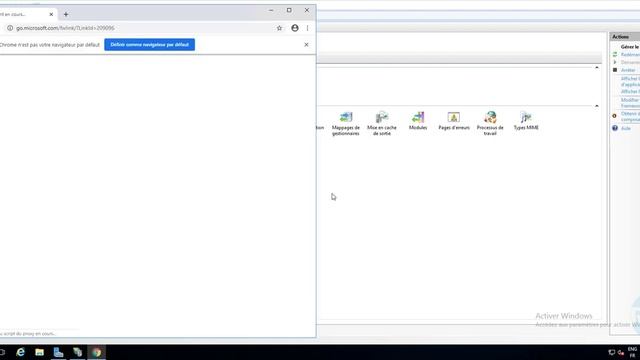
Task: Click the orange info icon in Actions
Action: click(x=614, y=116)
